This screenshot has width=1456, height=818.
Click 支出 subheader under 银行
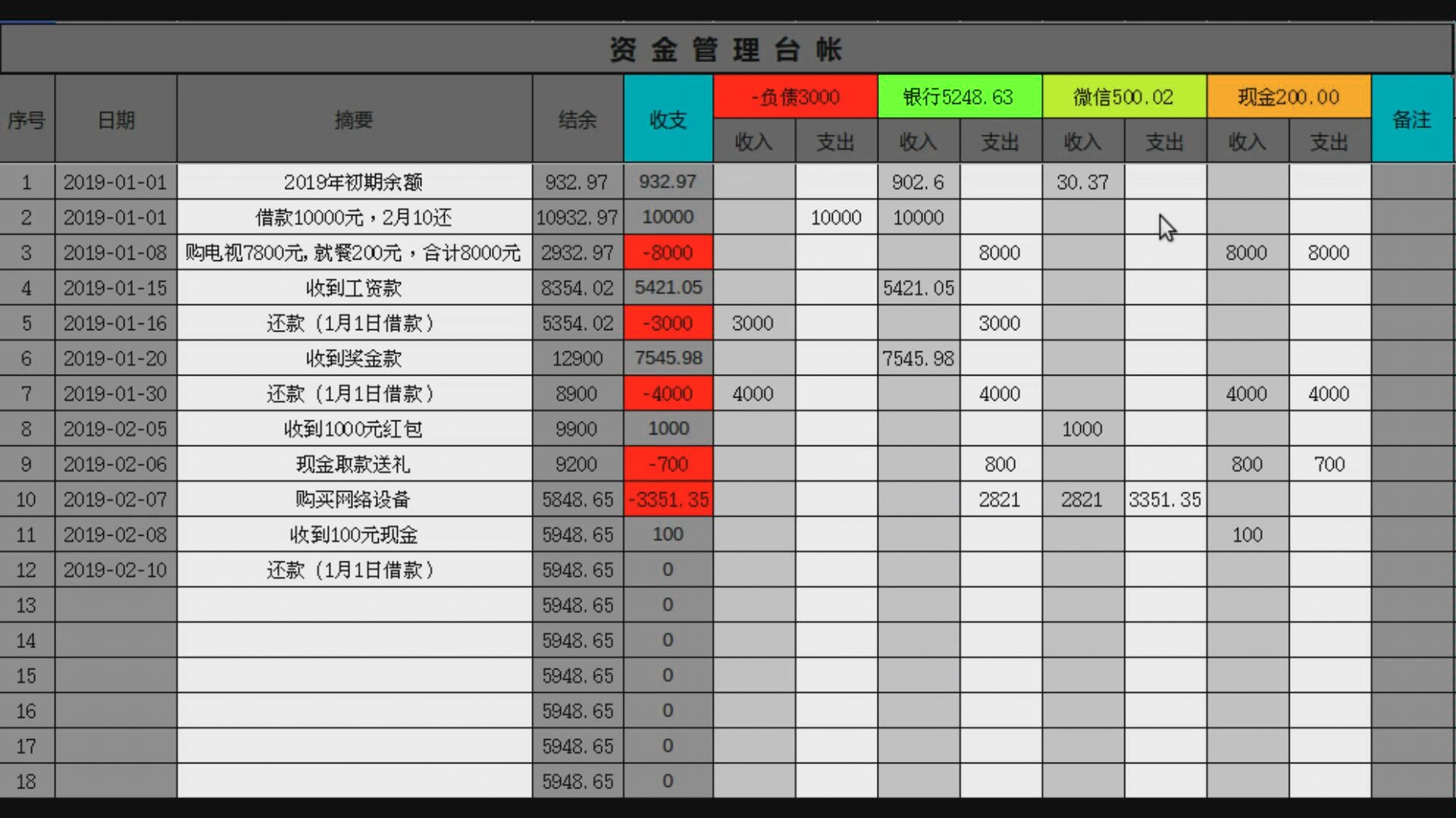click(x=1001, y=141)
